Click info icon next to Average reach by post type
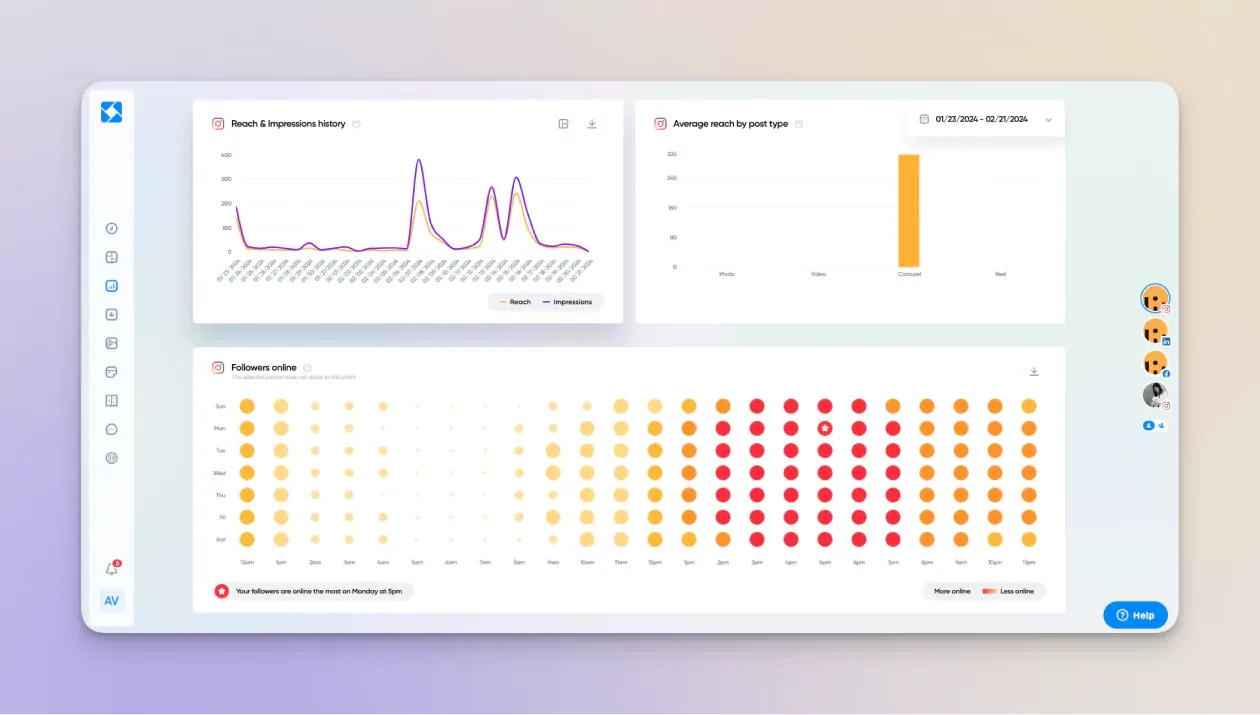 (798, 124)
